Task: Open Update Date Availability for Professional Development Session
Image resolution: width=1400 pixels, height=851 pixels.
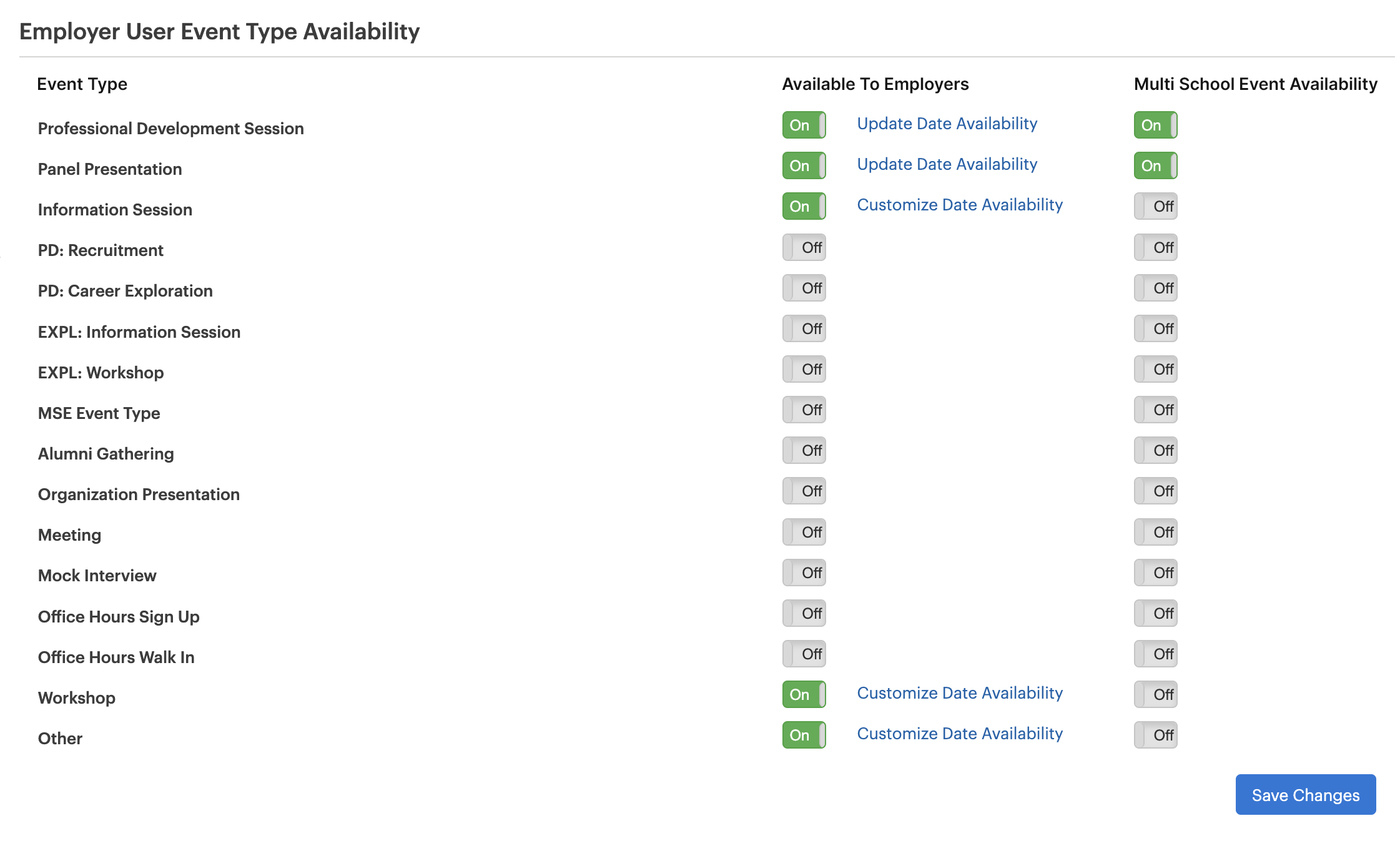Action: point(947,124)
